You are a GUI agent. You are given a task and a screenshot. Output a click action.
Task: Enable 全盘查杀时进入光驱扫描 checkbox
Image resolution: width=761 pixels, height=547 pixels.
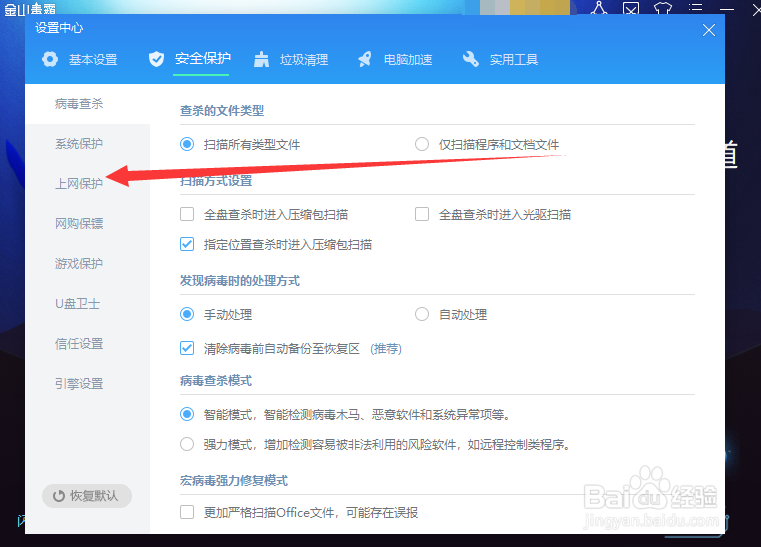pyautogui.click(x=422, y=214)
